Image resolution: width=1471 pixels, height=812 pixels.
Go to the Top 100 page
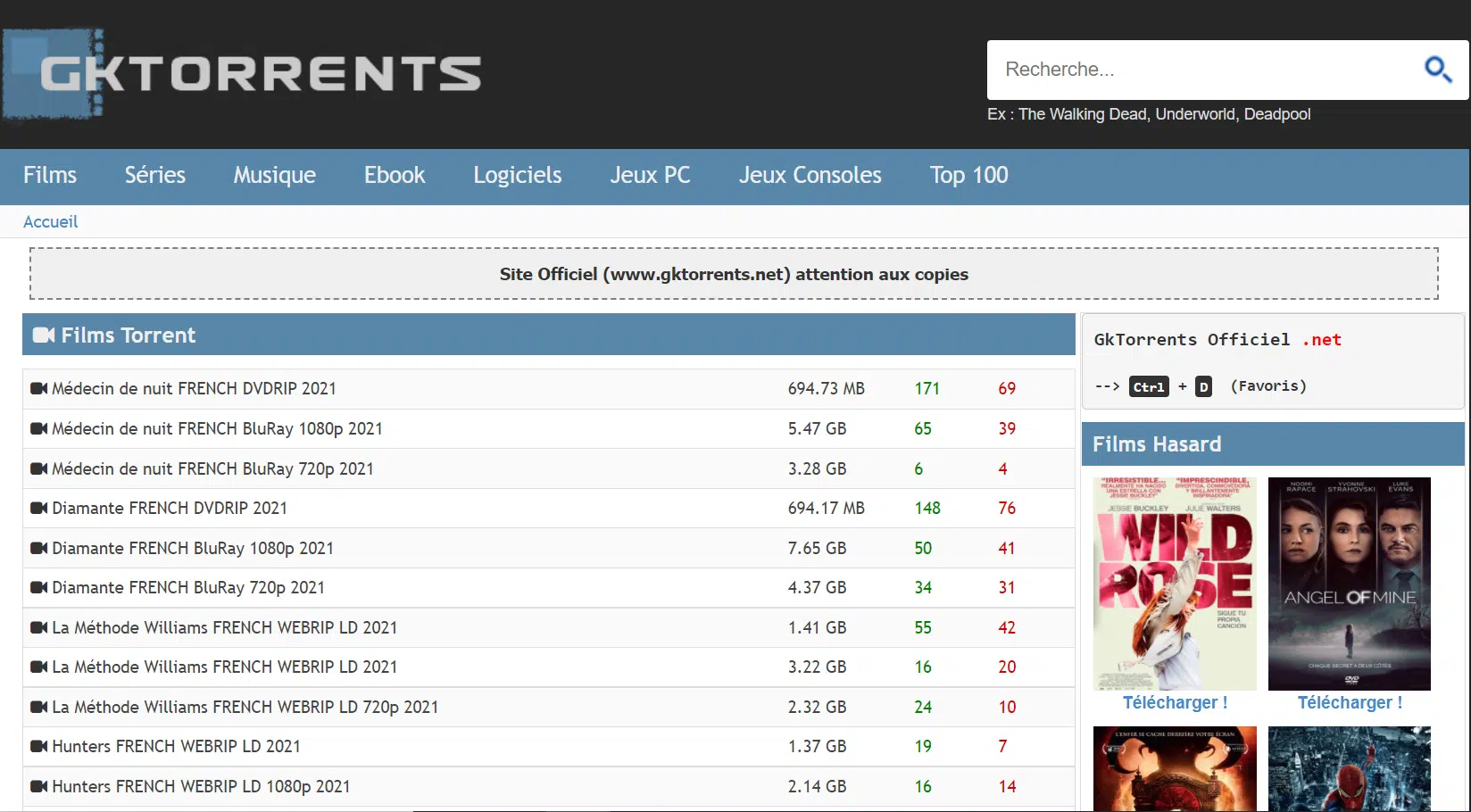click(968, 175)
